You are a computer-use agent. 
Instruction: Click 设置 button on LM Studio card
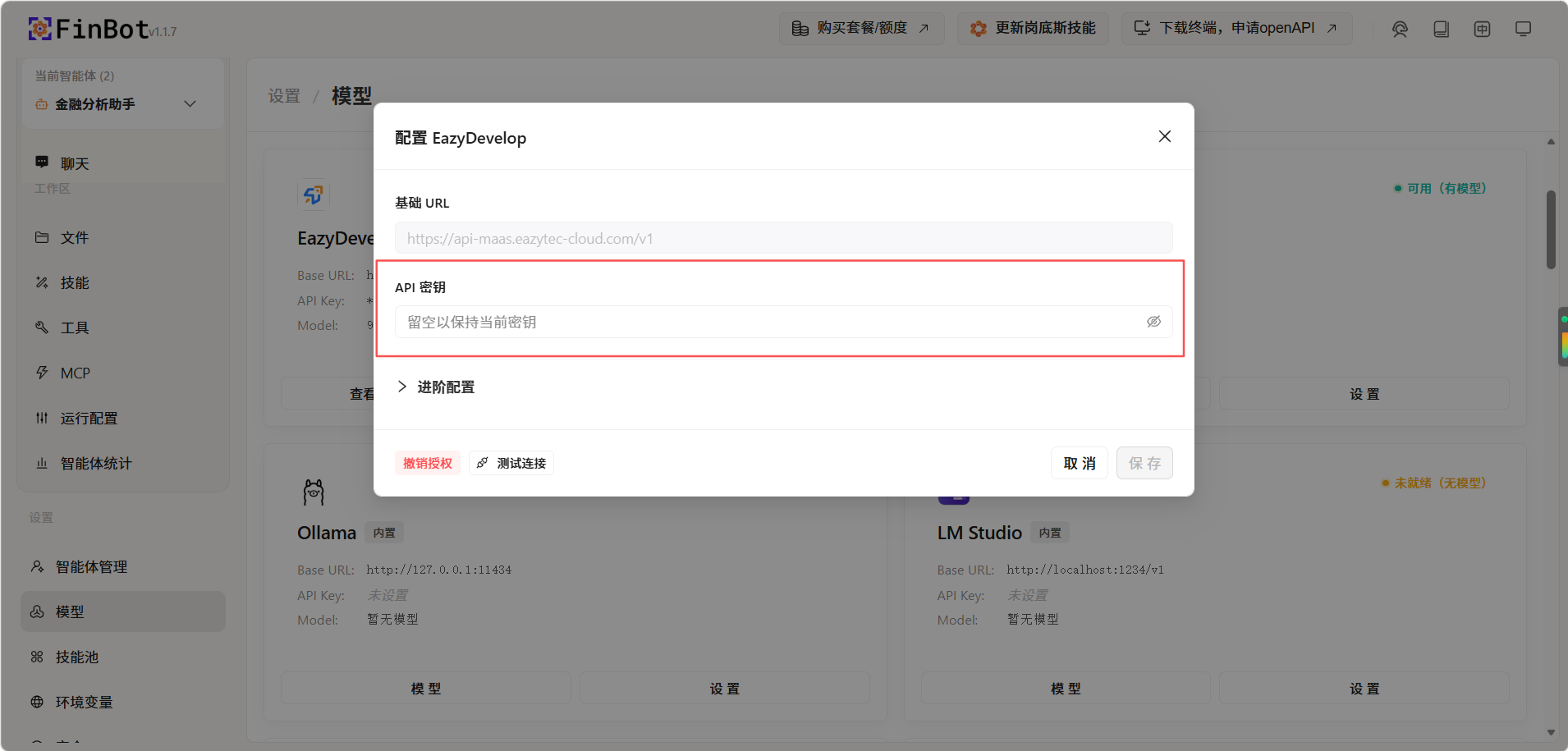(x=1364, y=689)
